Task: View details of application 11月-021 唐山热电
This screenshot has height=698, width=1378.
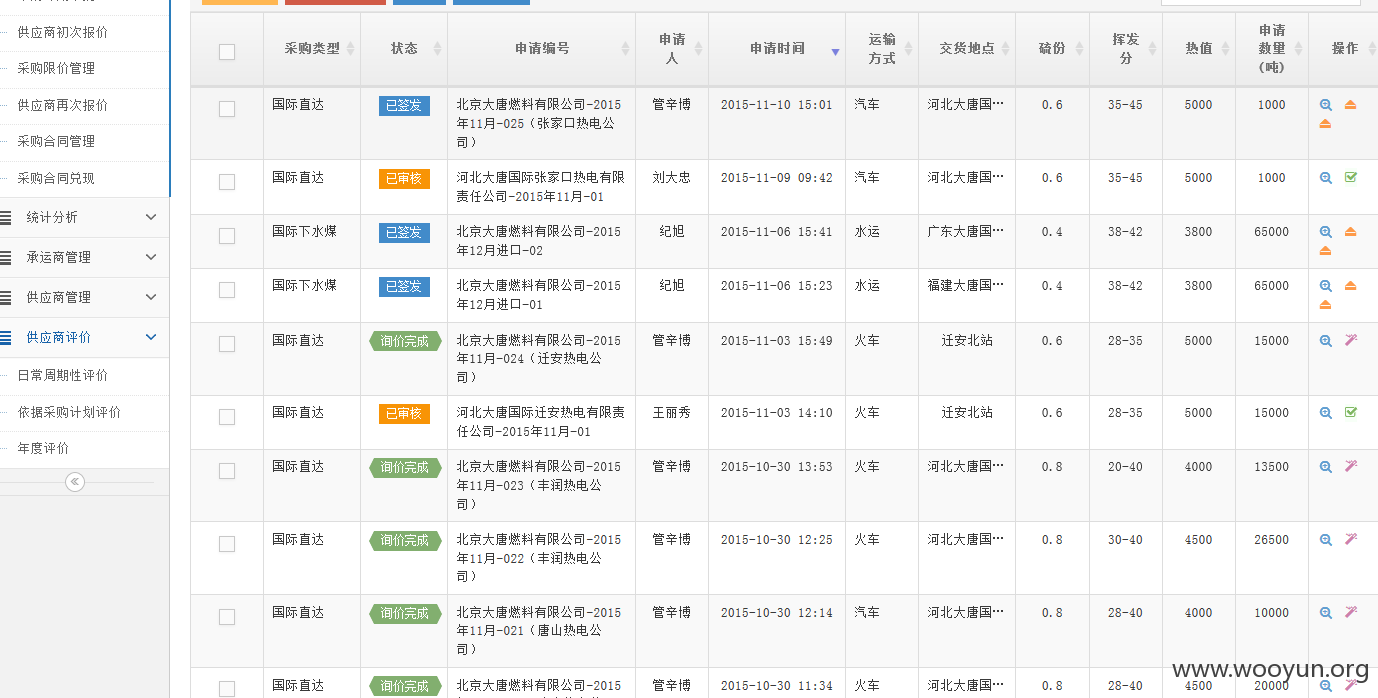Action: tap(1326, 613)
